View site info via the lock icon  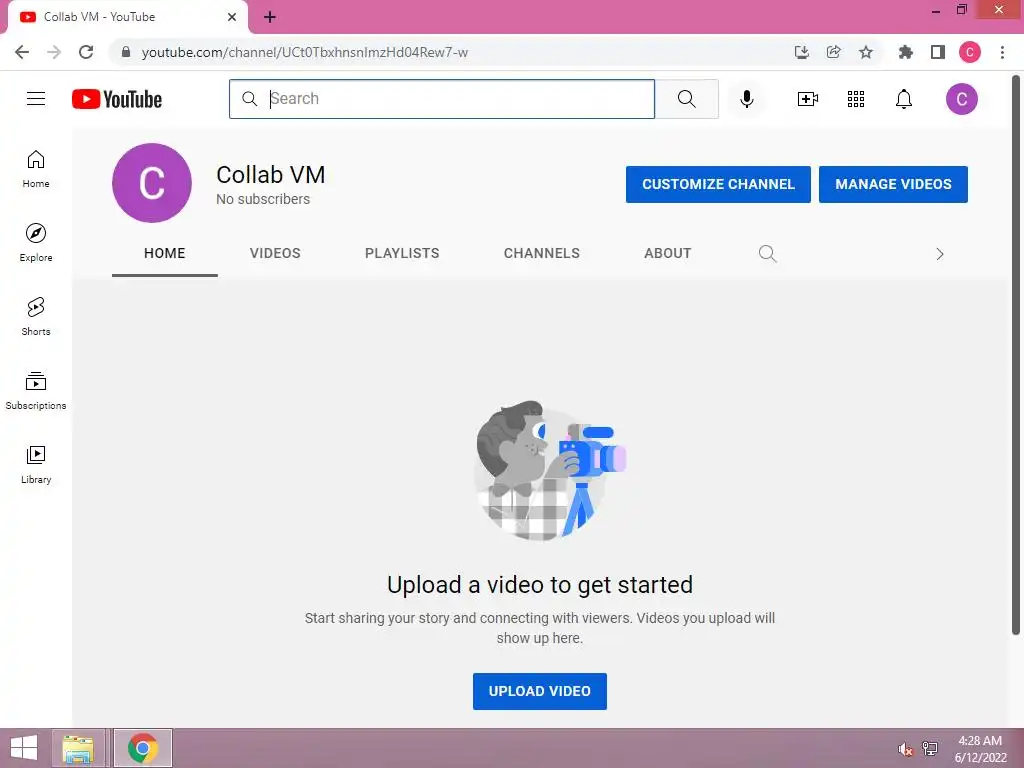tap(126, 52)
